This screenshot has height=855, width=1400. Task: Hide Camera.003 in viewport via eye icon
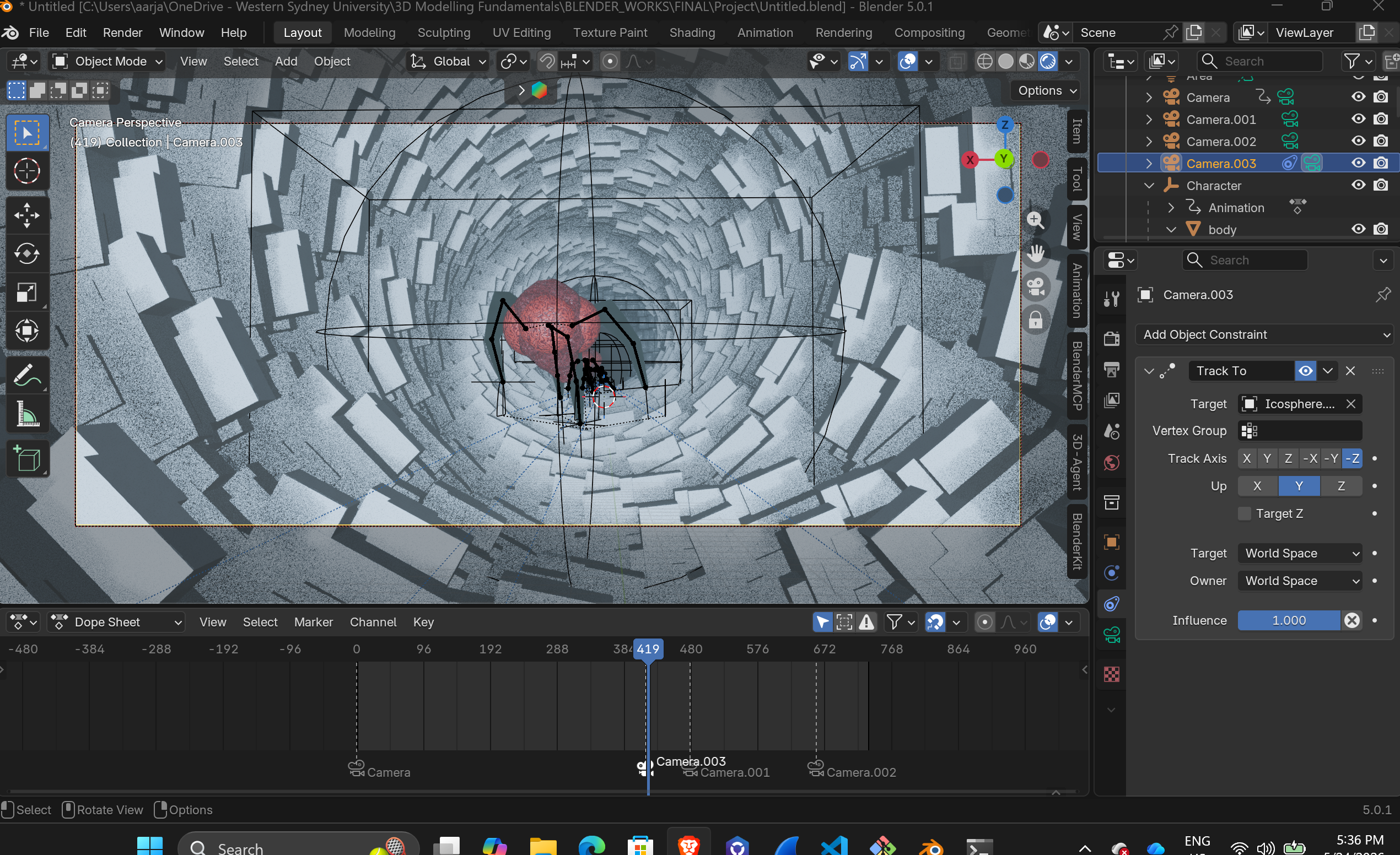click(x=1358, y=163)
